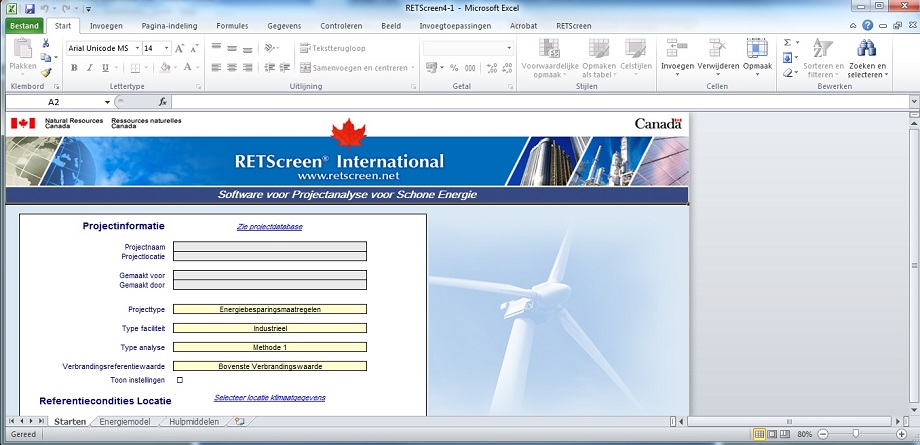
Task: Click the fill color paint bucket icon
Action: coord(165,68)
